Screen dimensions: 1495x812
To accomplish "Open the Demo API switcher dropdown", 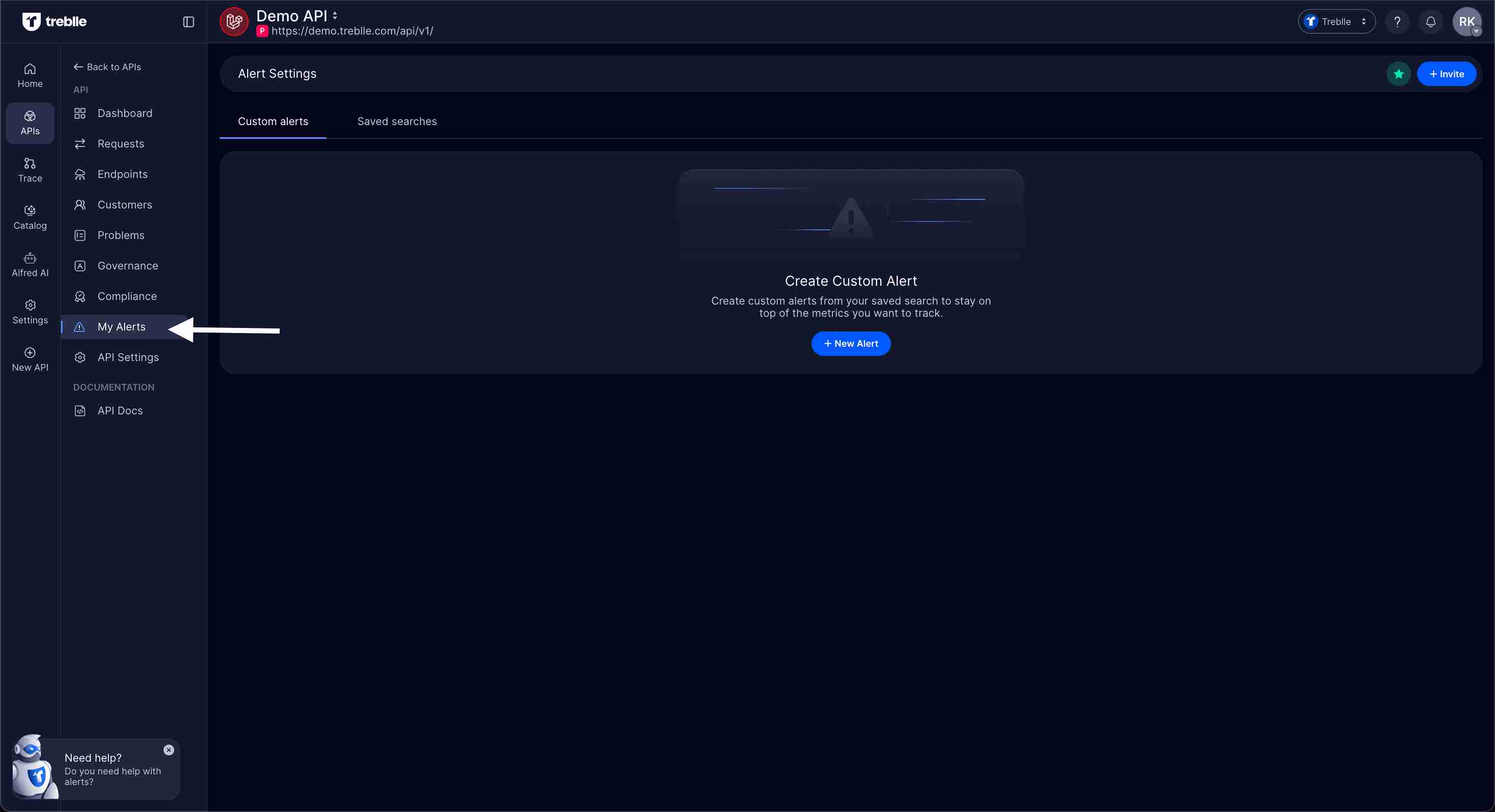I will click(335, 16).
